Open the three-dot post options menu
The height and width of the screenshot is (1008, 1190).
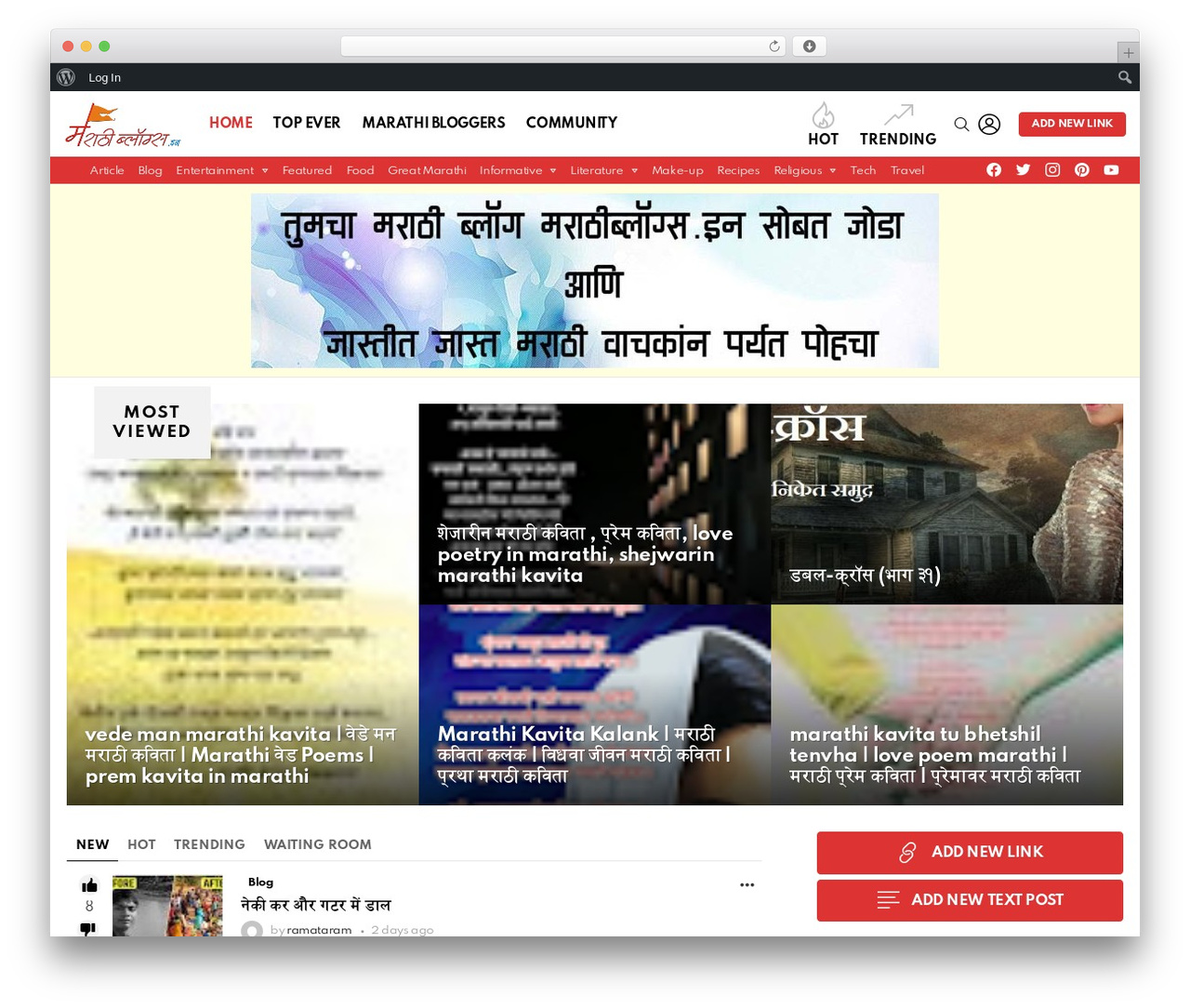pos(747,884)
